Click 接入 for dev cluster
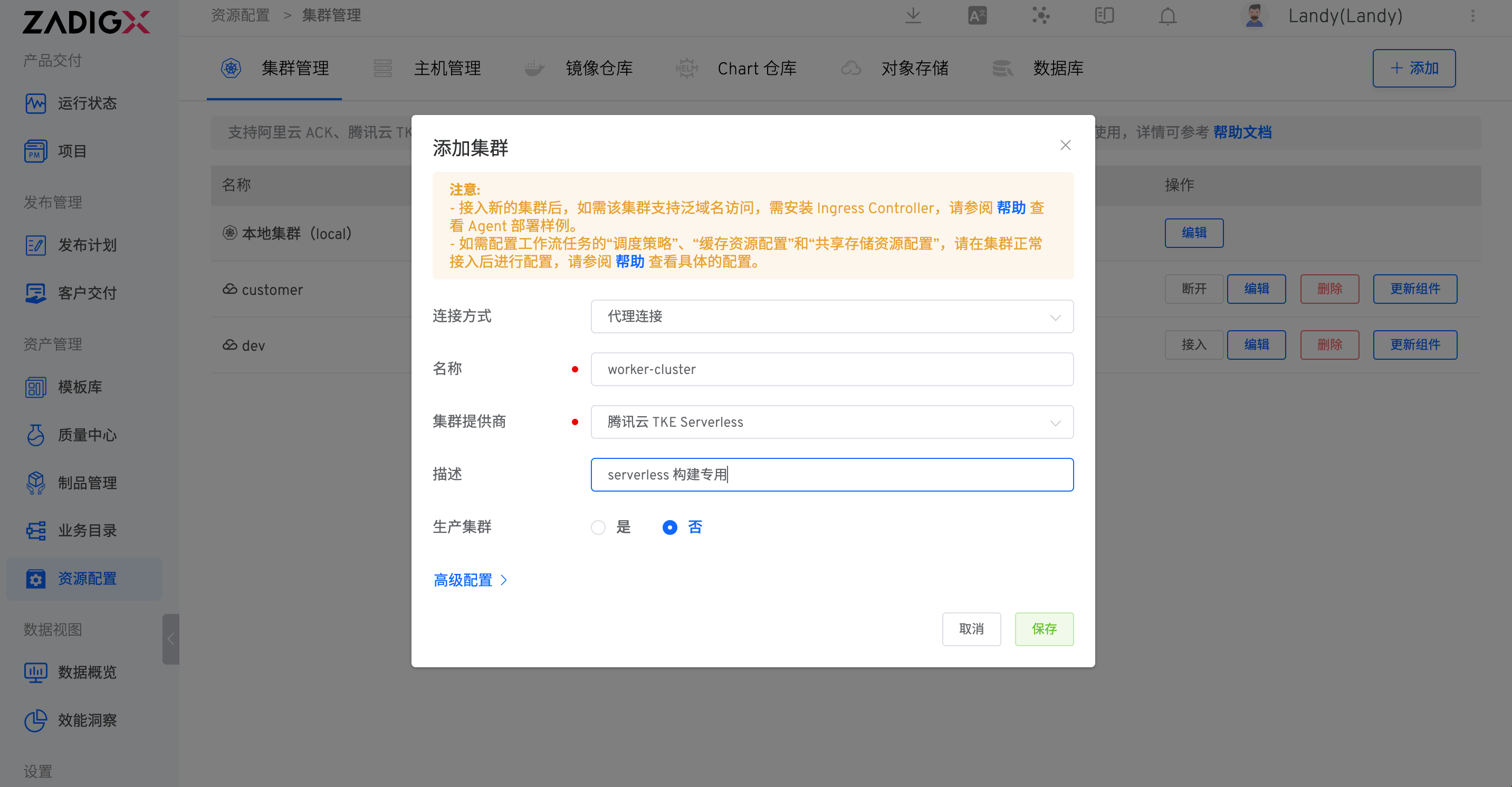The width and height of the screenshot is (1512, 787). (1194, 344)
